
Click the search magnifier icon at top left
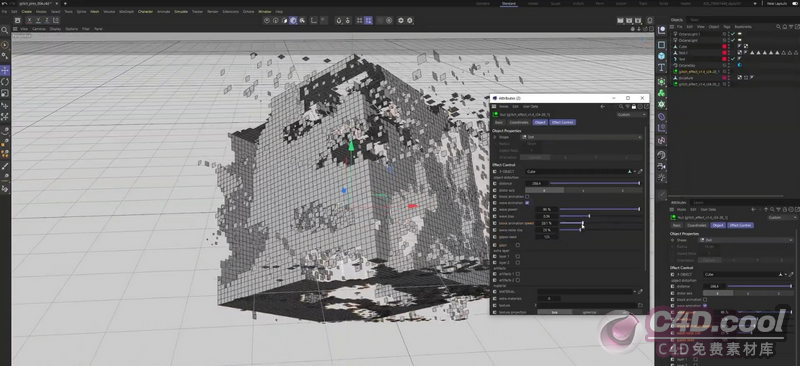[5, 31]
